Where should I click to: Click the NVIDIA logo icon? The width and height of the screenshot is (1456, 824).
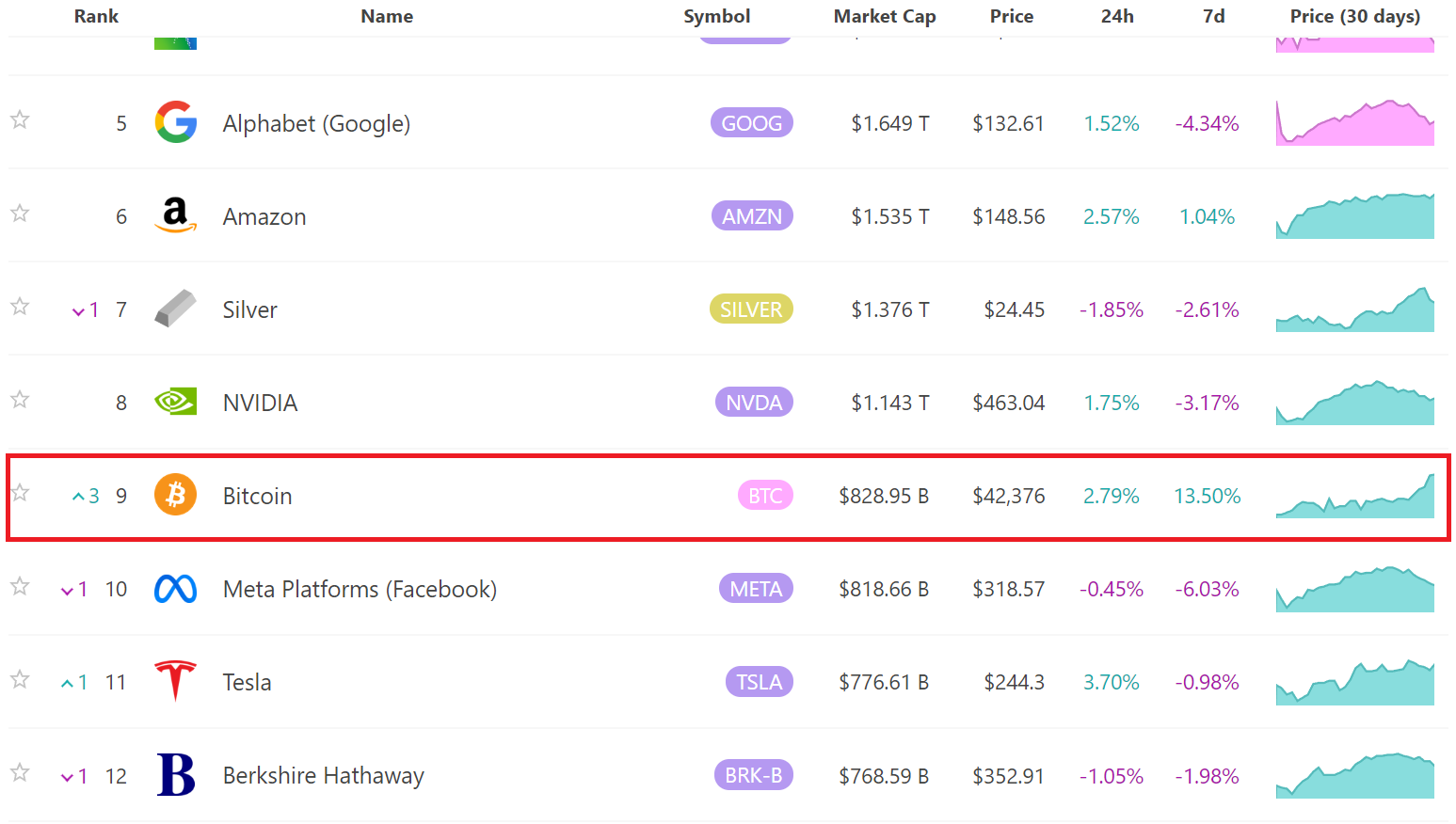[175, 402]
